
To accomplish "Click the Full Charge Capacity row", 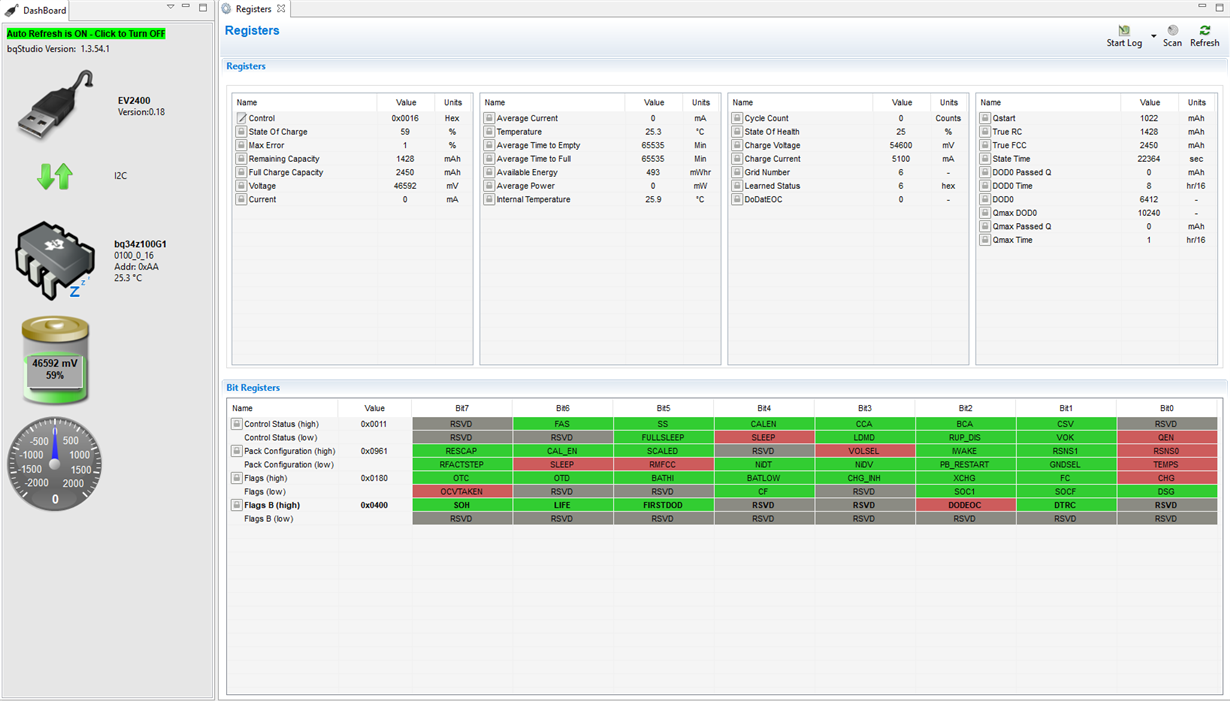I will click(351, 172).
